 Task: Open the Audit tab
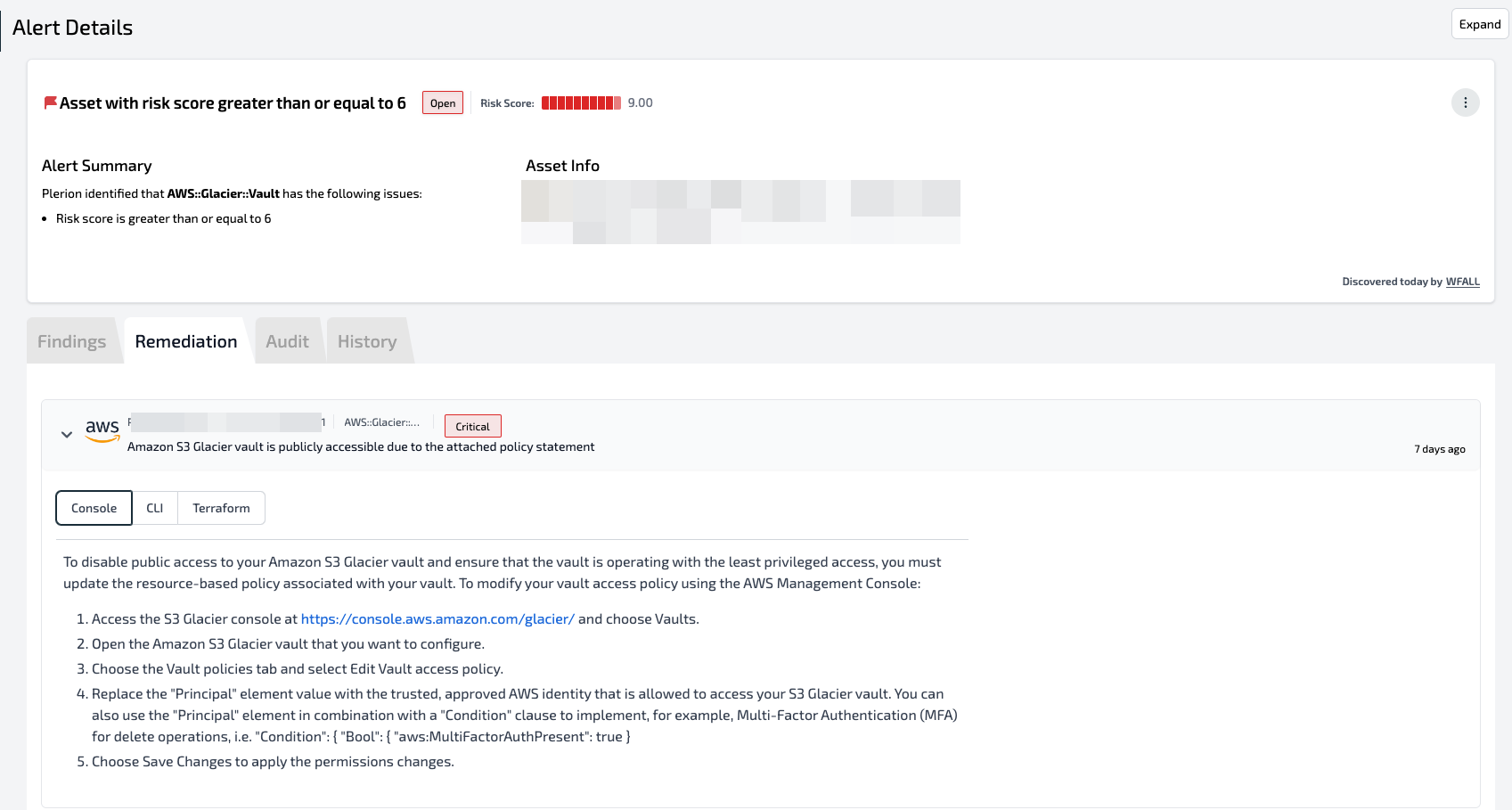pos(287,341)
